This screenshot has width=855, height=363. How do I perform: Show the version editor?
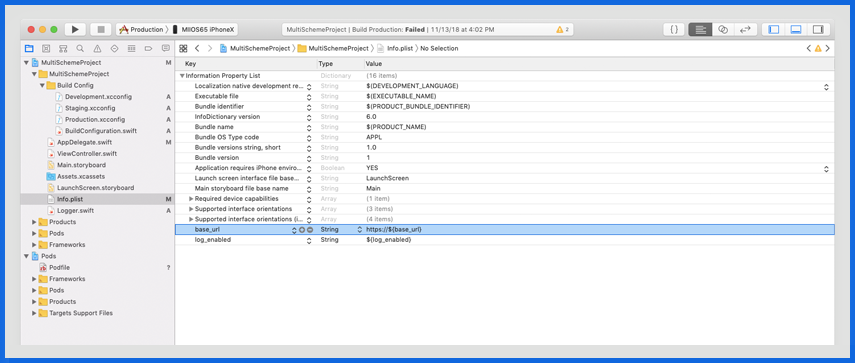point(745,29)
